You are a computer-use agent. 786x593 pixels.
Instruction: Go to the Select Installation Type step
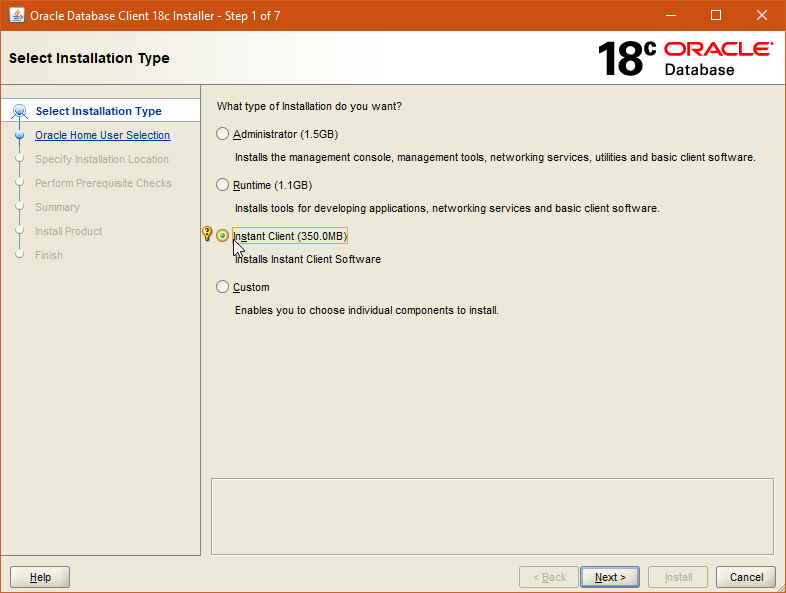(99, 111)
